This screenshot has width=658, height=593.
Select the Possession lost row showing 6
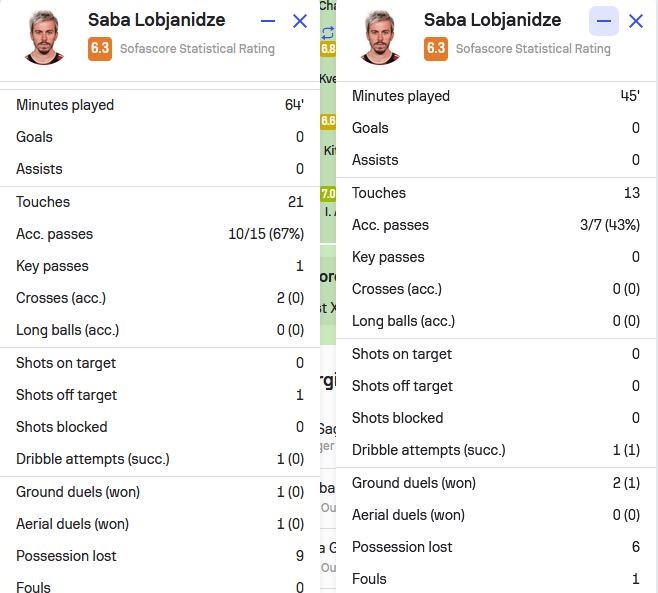[x=496, y=547]
